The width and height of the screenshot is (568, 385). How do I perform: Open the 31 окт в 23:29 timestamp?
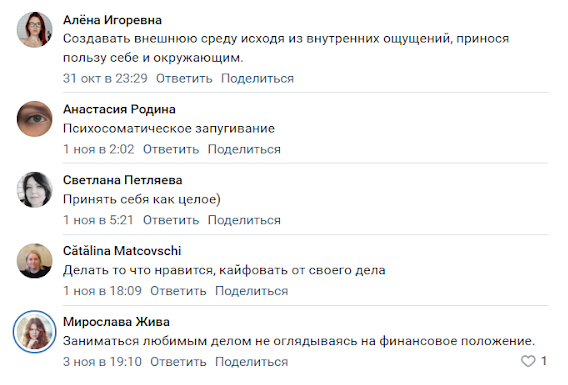[105, 78]
